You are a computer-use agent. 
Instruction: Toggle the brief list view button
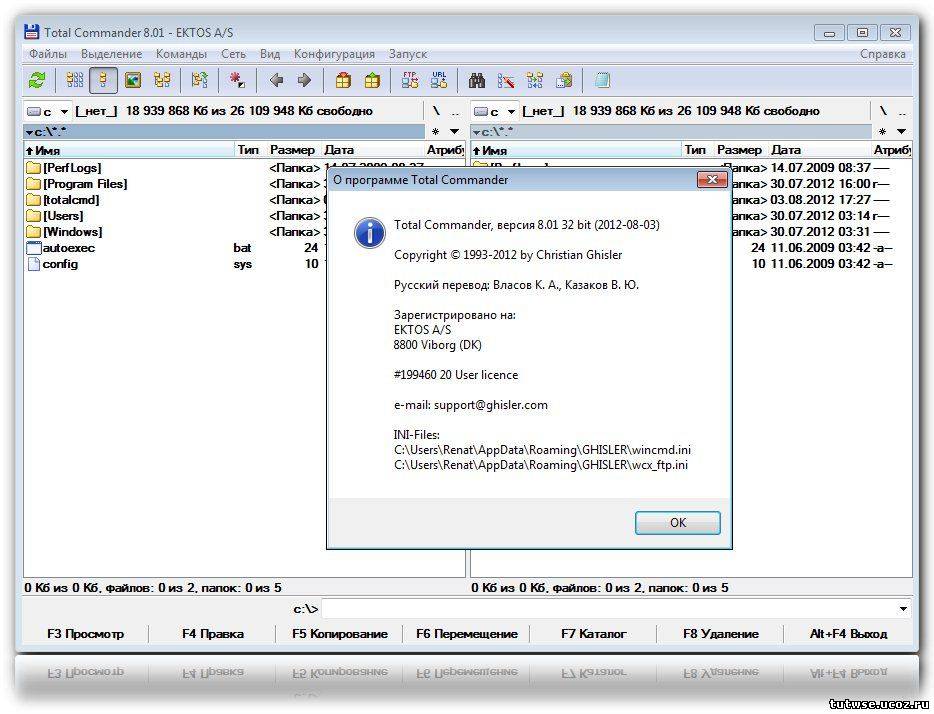(75, 81)
